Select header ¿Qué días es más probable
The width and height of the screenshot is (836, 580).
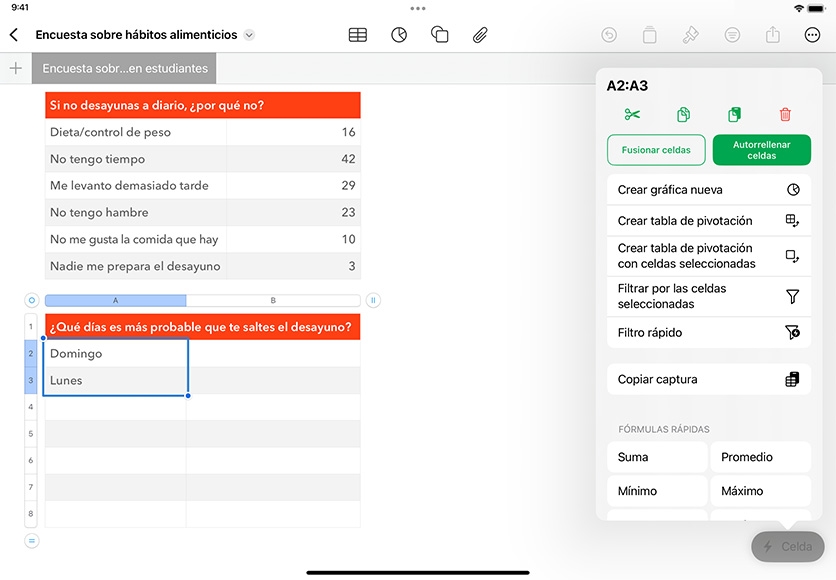[203, 327]
